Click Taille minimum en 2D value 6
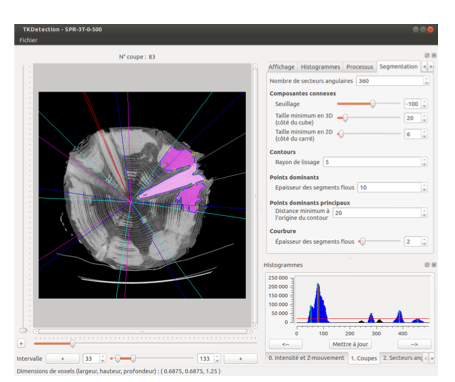Viewport: 455px width, 382px height. coord(413,134)
